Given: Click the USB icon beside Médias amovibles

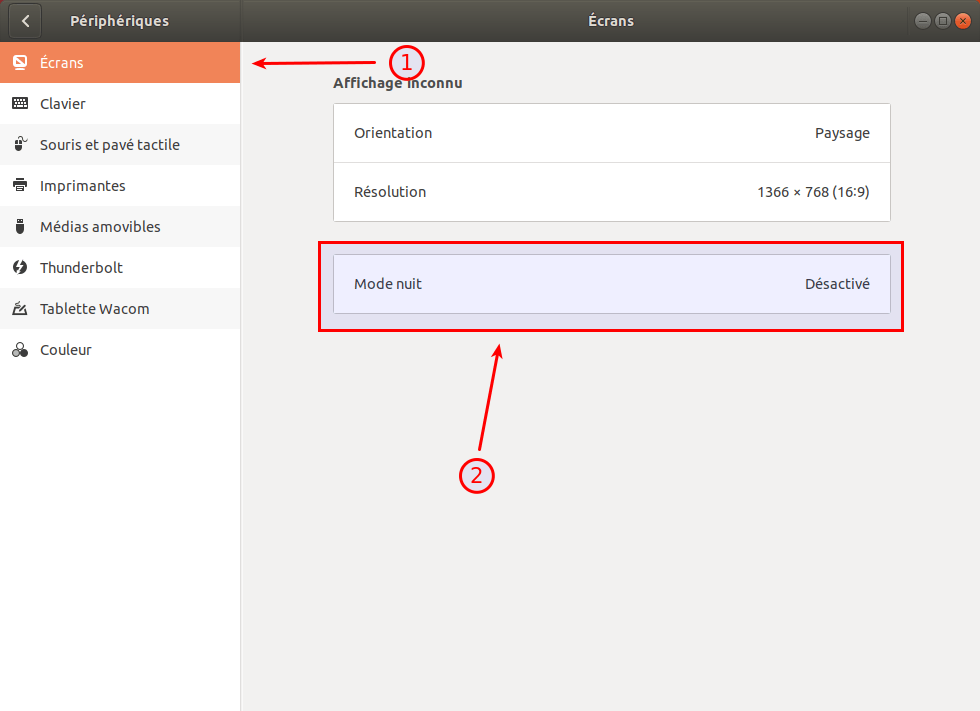Looking at the screenshot, I should [x=20, y=227].
